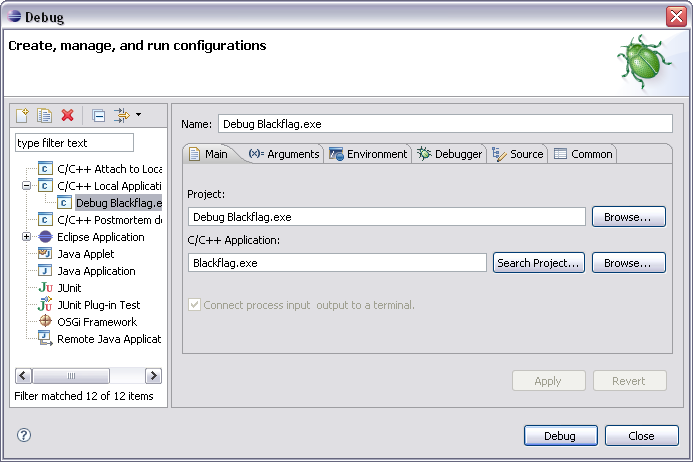Image resolution: width=693 pixels, height=462 pixels.
Task: Click the Debug button
Action: 560,435
